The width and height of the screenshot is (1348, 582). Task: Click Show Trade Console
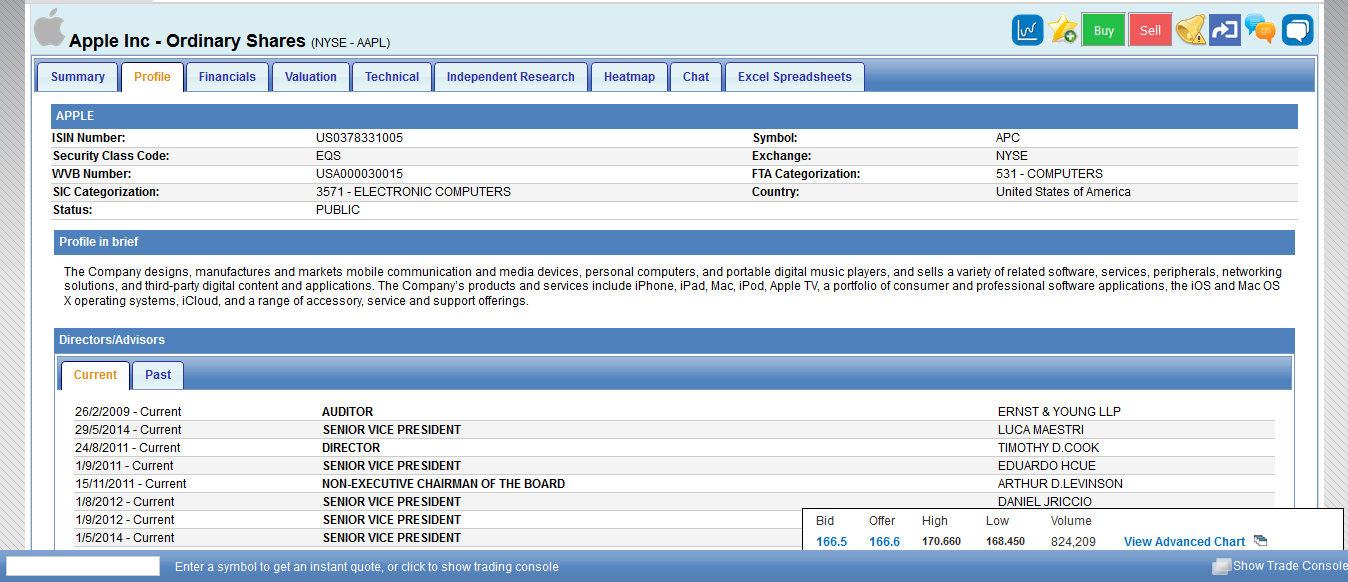[1290, 566]
